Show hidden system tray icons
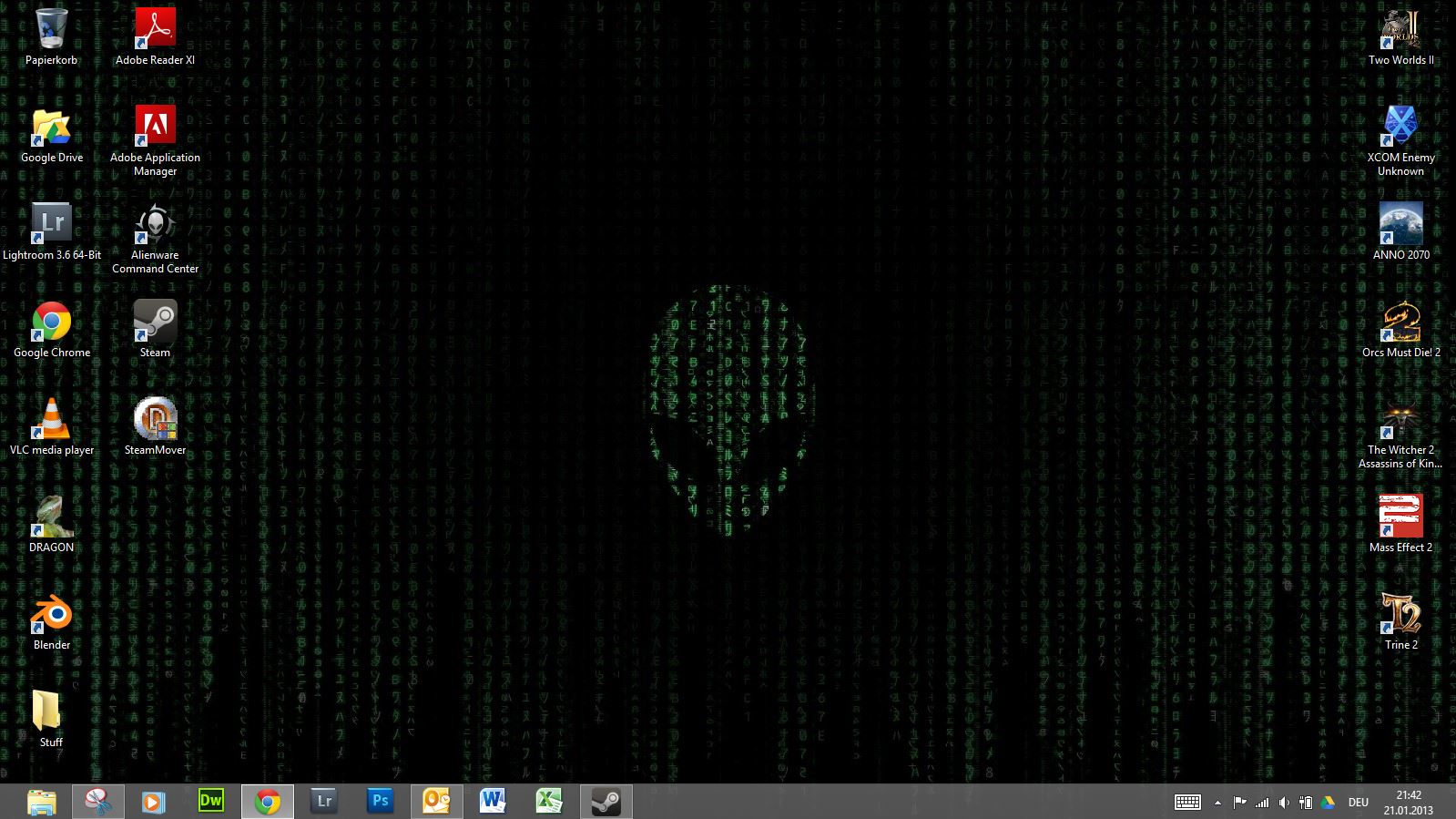Image resolution: width=1456 pixels, height=819 pixels. pyautogui.click(x=1217, y=803)
